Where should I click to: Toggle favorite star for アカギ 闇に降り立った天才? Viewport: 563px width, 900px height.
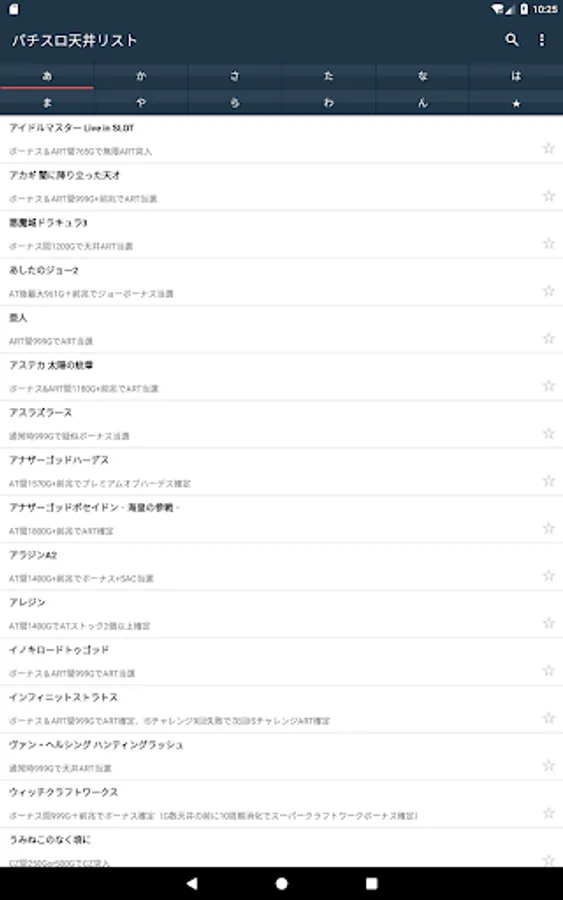549,196
